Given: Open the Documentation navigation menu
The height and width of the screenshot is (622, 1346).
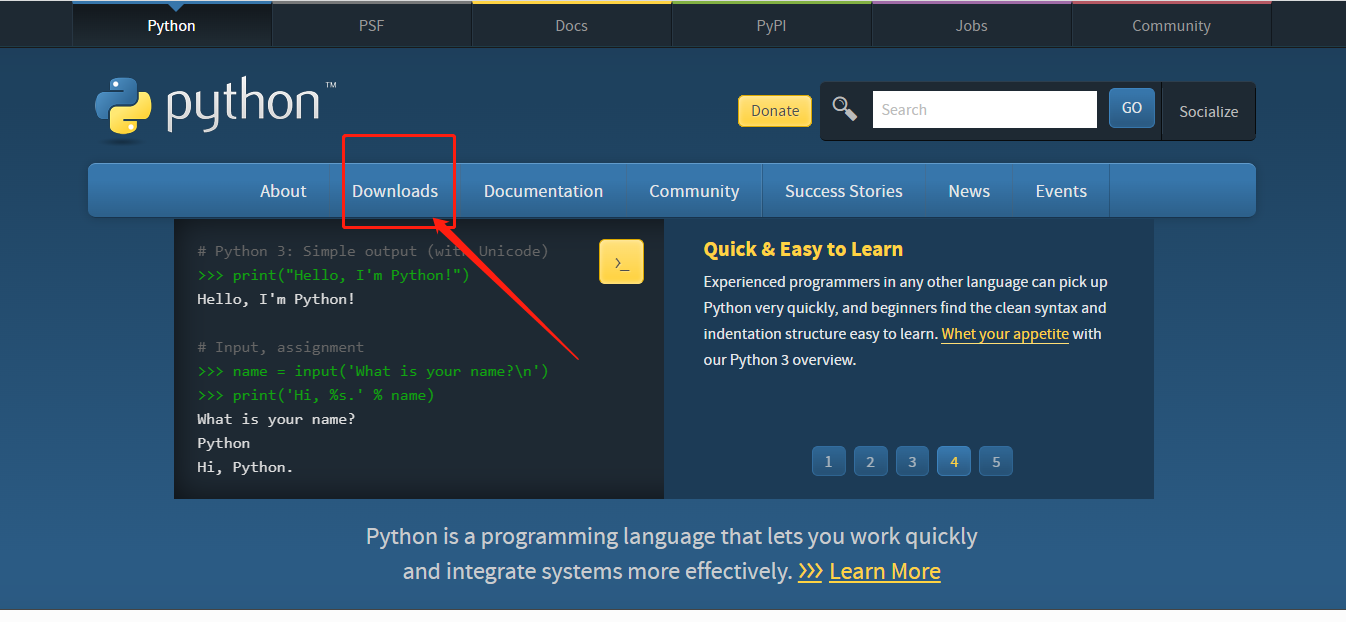Looking at the screenshot, I should tap(544, 191).
